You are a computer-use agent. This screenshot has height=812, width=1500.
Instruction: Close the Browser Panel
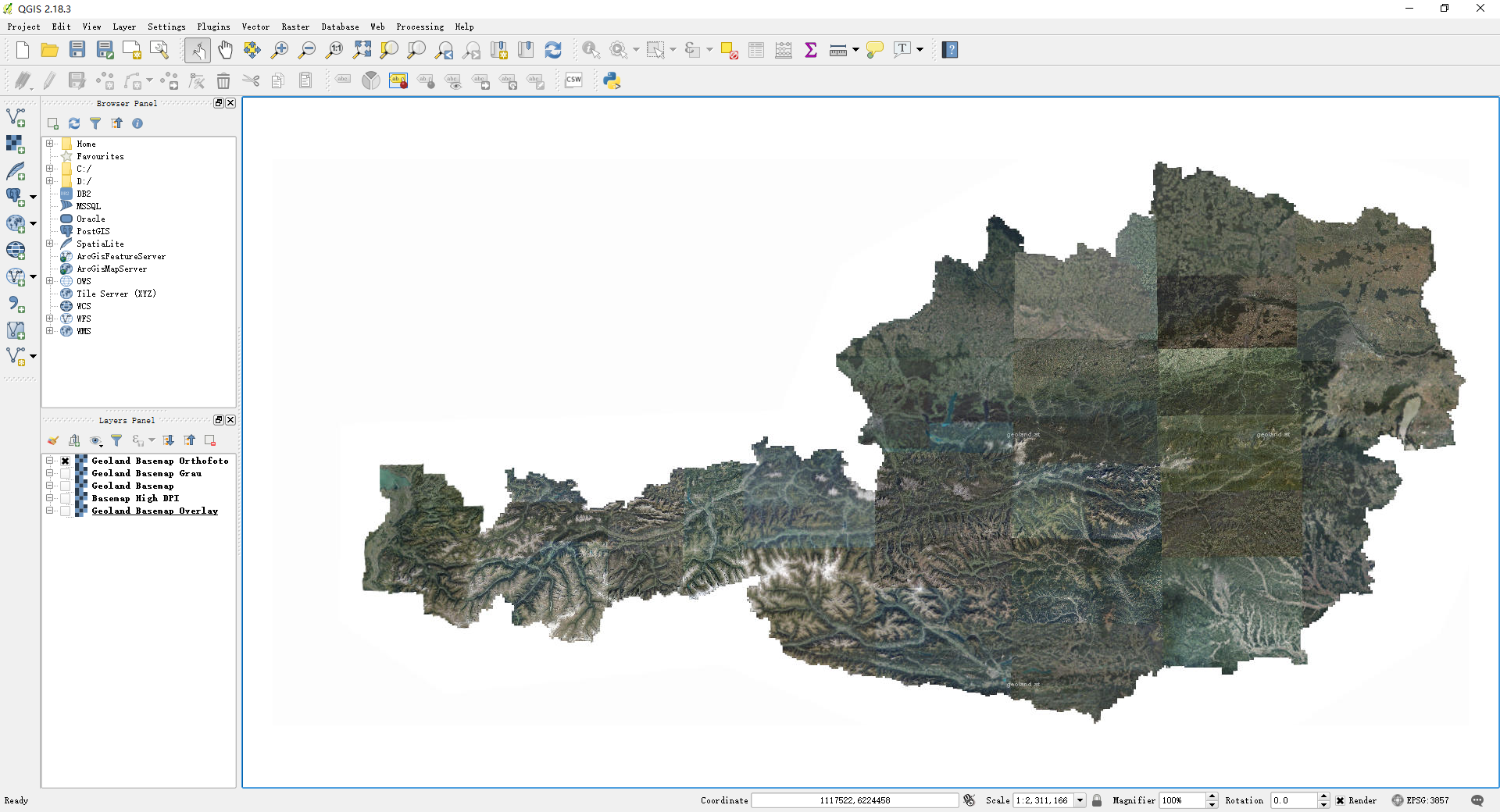coord(230,103)
